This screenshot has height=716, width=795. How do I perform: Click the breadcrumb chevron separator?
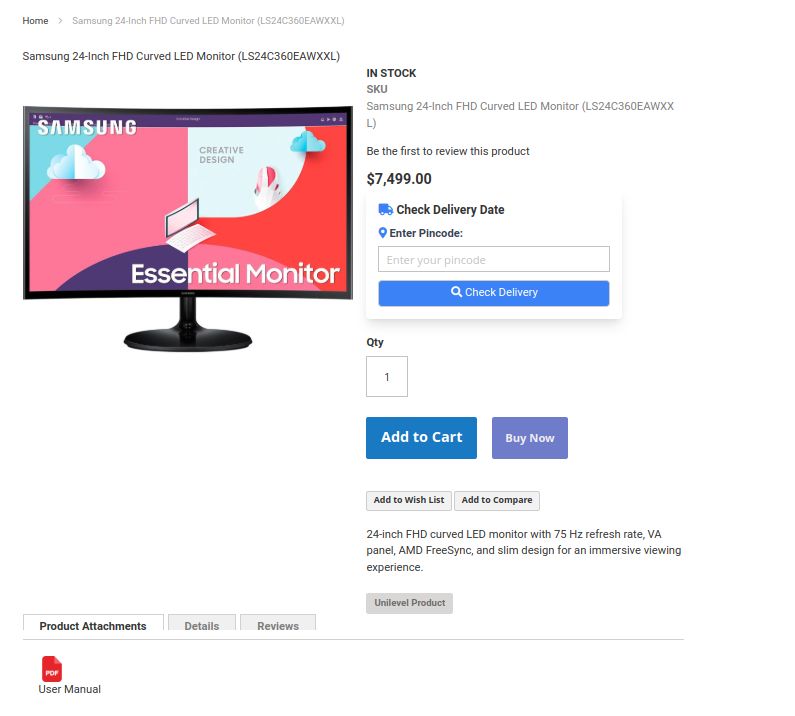[60, 21]
